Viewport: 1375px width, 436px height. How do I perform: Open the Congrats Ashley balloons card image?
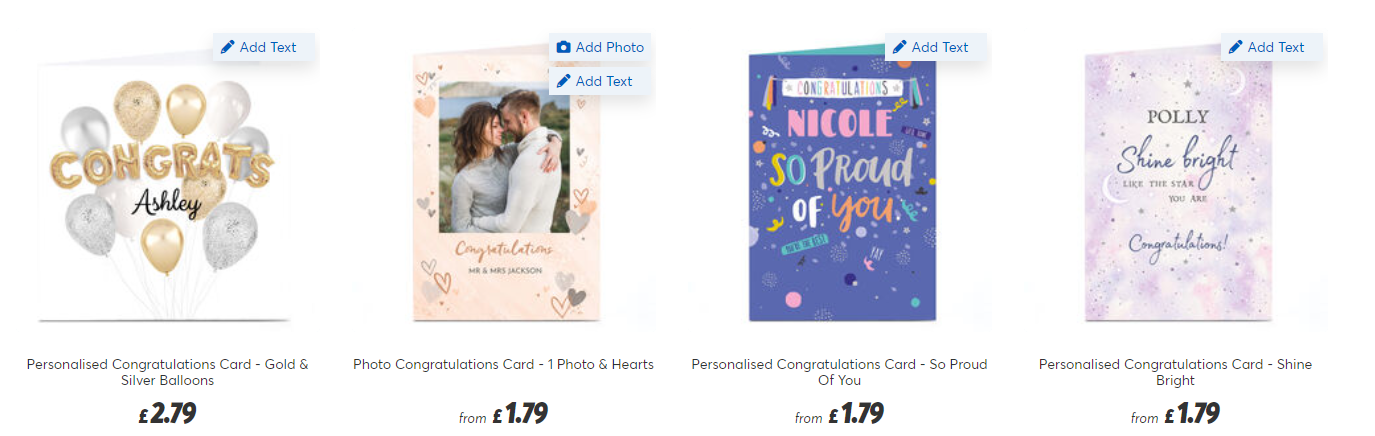pyautogui.click(x=166, y=191)
